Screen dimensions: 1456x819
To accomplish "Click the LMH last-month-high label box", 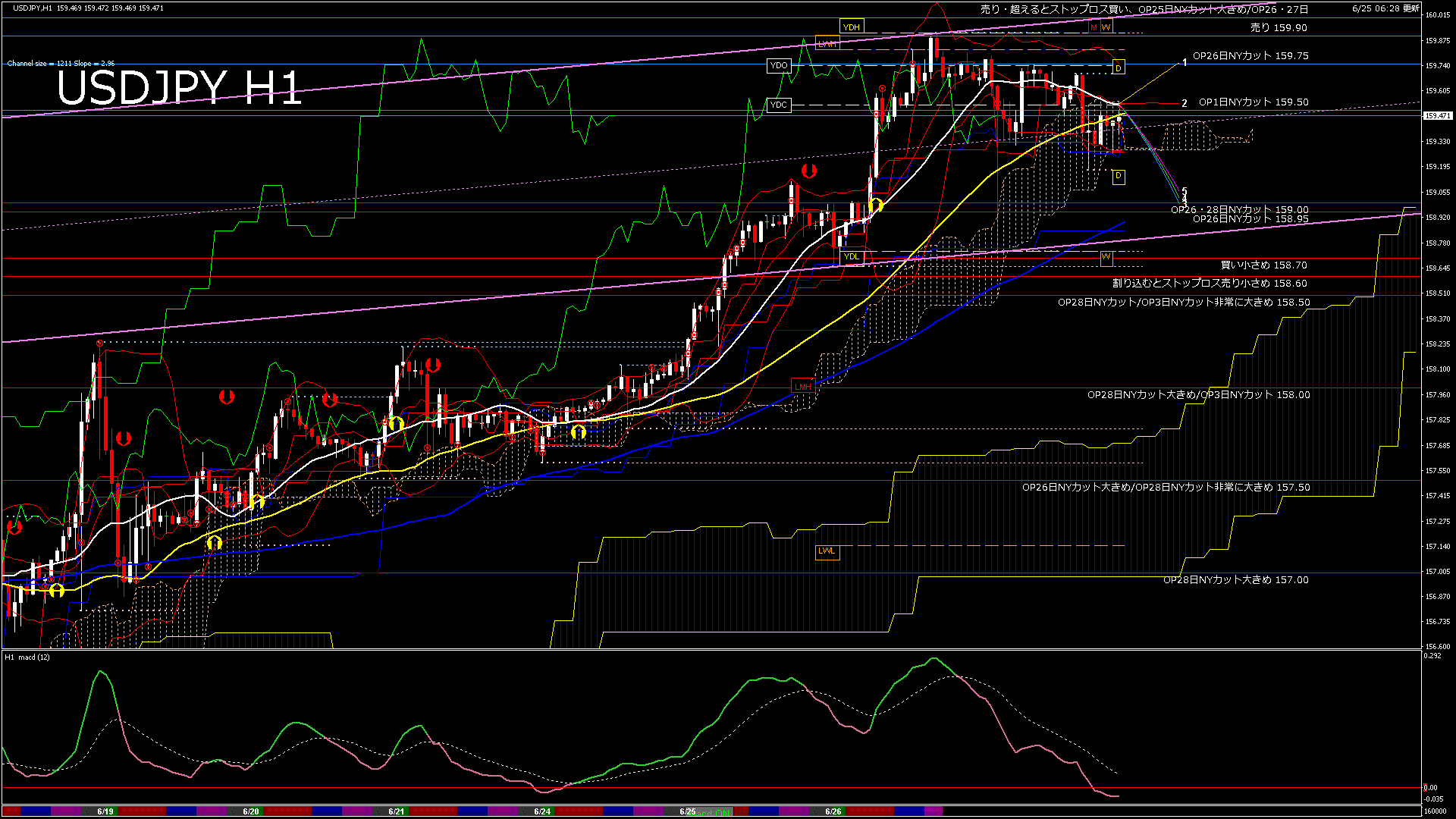I will click(x=803, y=387).
